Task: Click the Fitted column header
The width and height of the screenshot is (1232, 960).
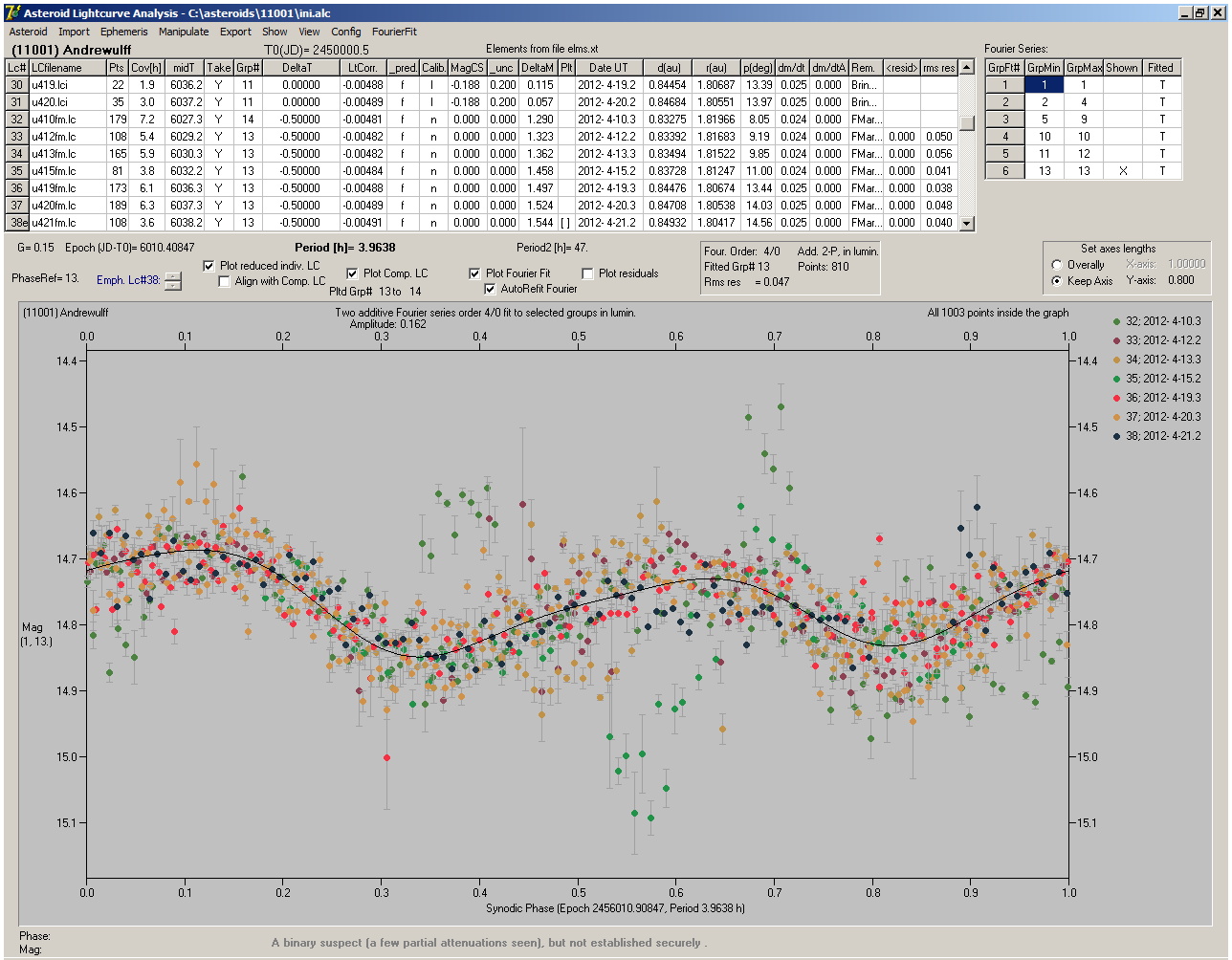Action: 1161,68
